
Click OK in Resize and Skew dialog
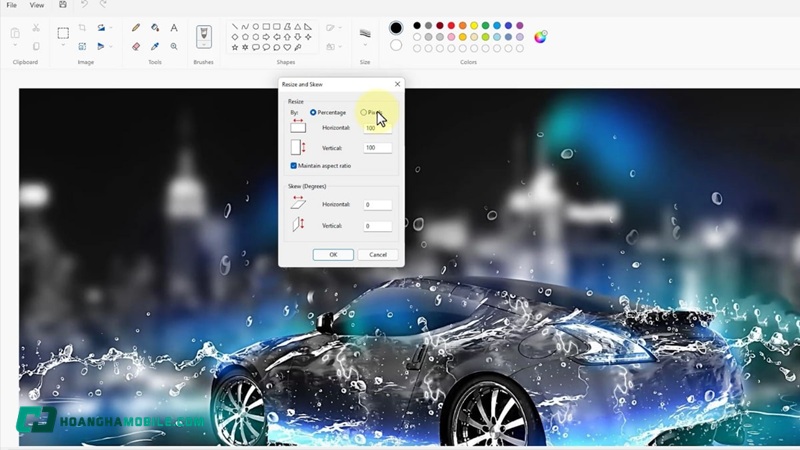[x=333, y=255]
